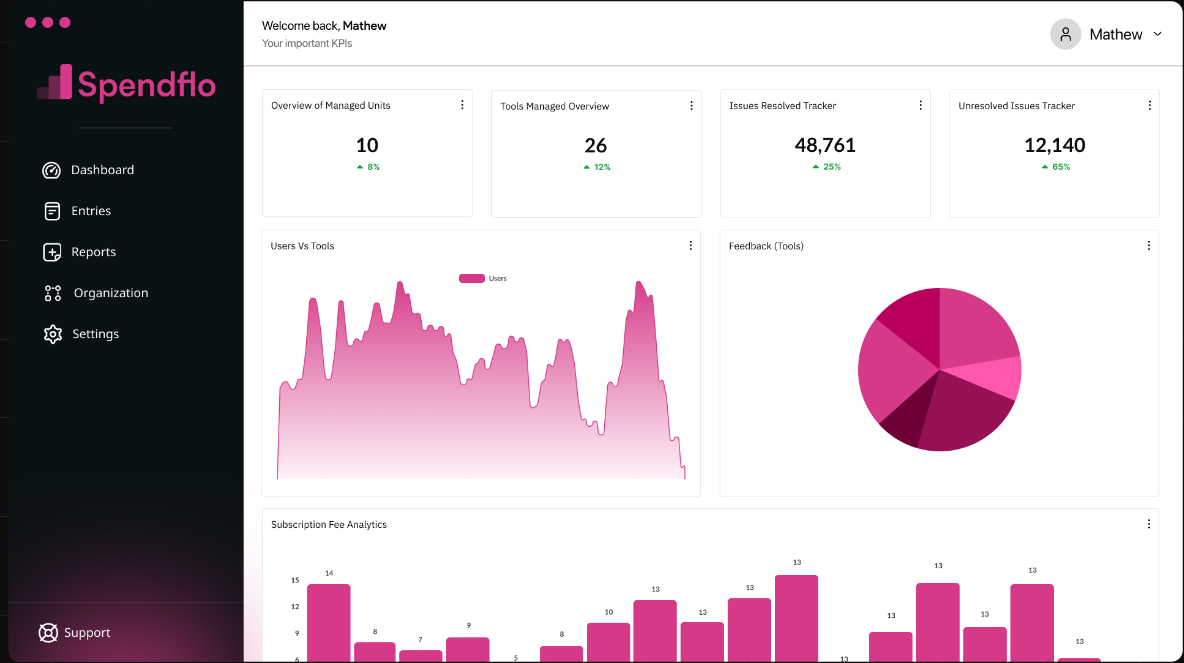The image size is (1184, 663).
Task: Open the Users Vs Tools three-dot menu
Action: (x=690, y=245)
